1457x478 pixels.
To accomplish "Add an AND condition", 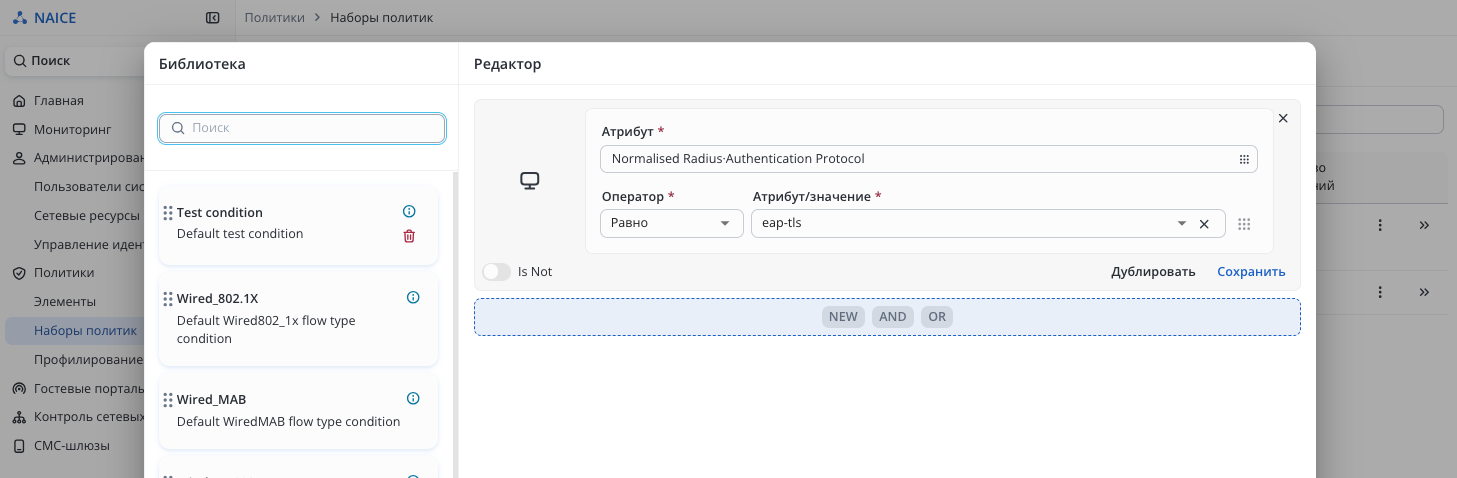I will click(x=892, y=317).
